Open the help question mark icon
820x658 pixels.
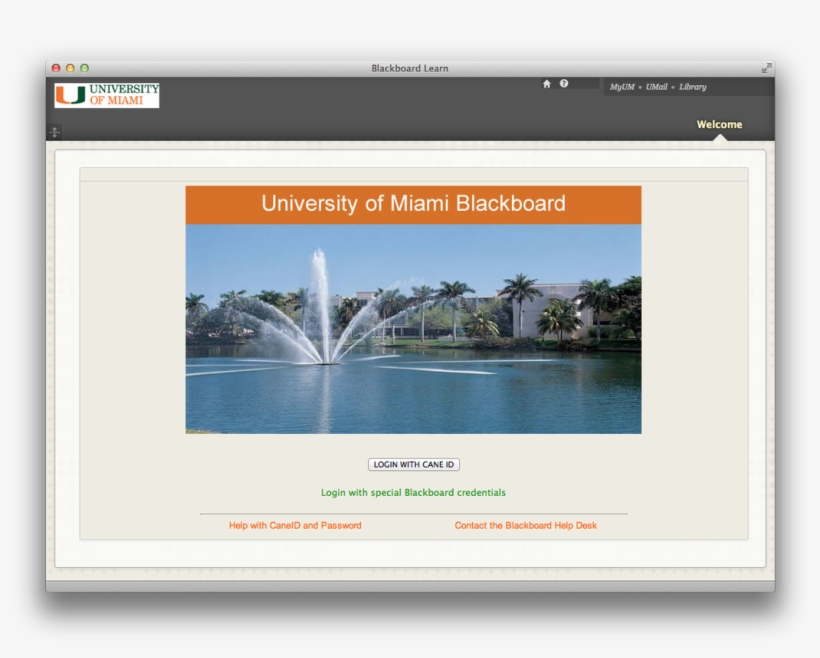[564, 83]
